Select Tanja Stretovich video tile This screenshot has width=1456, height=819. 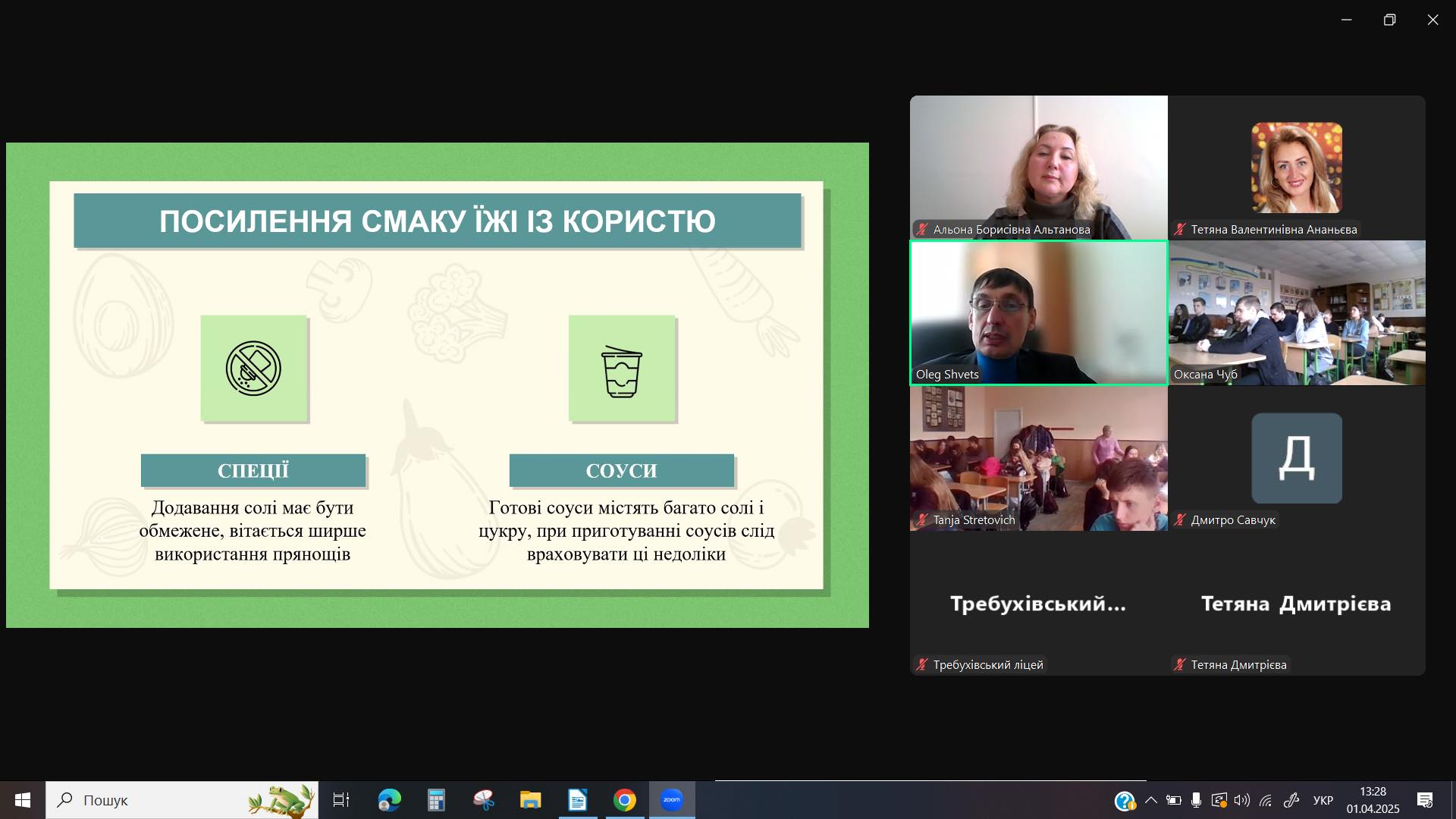pyautogui.click(x=1038, y=458)
